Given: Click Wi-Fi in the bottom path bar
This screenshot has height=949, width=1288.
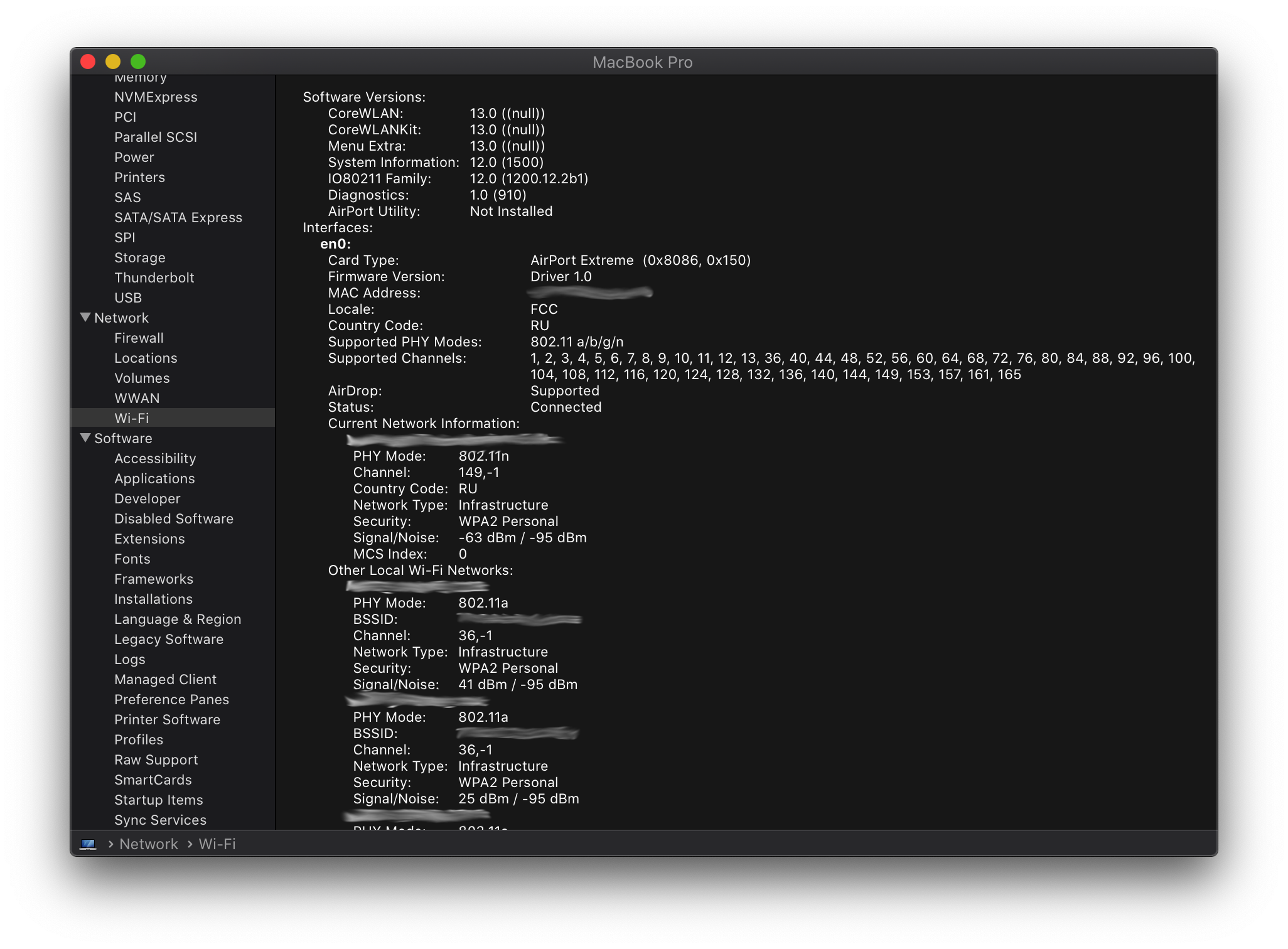Looking at the screenshot, I should (217, 844).
